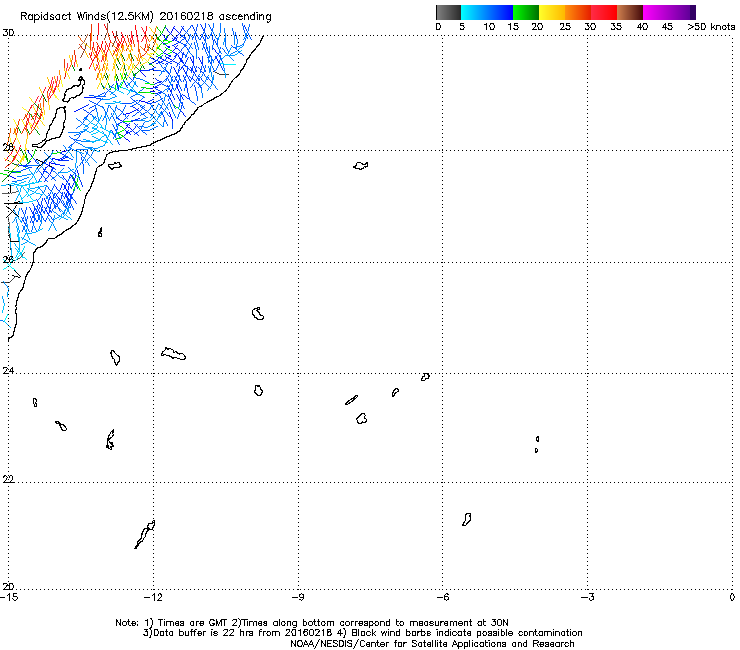Click the '25' legend label

(565, 27)
